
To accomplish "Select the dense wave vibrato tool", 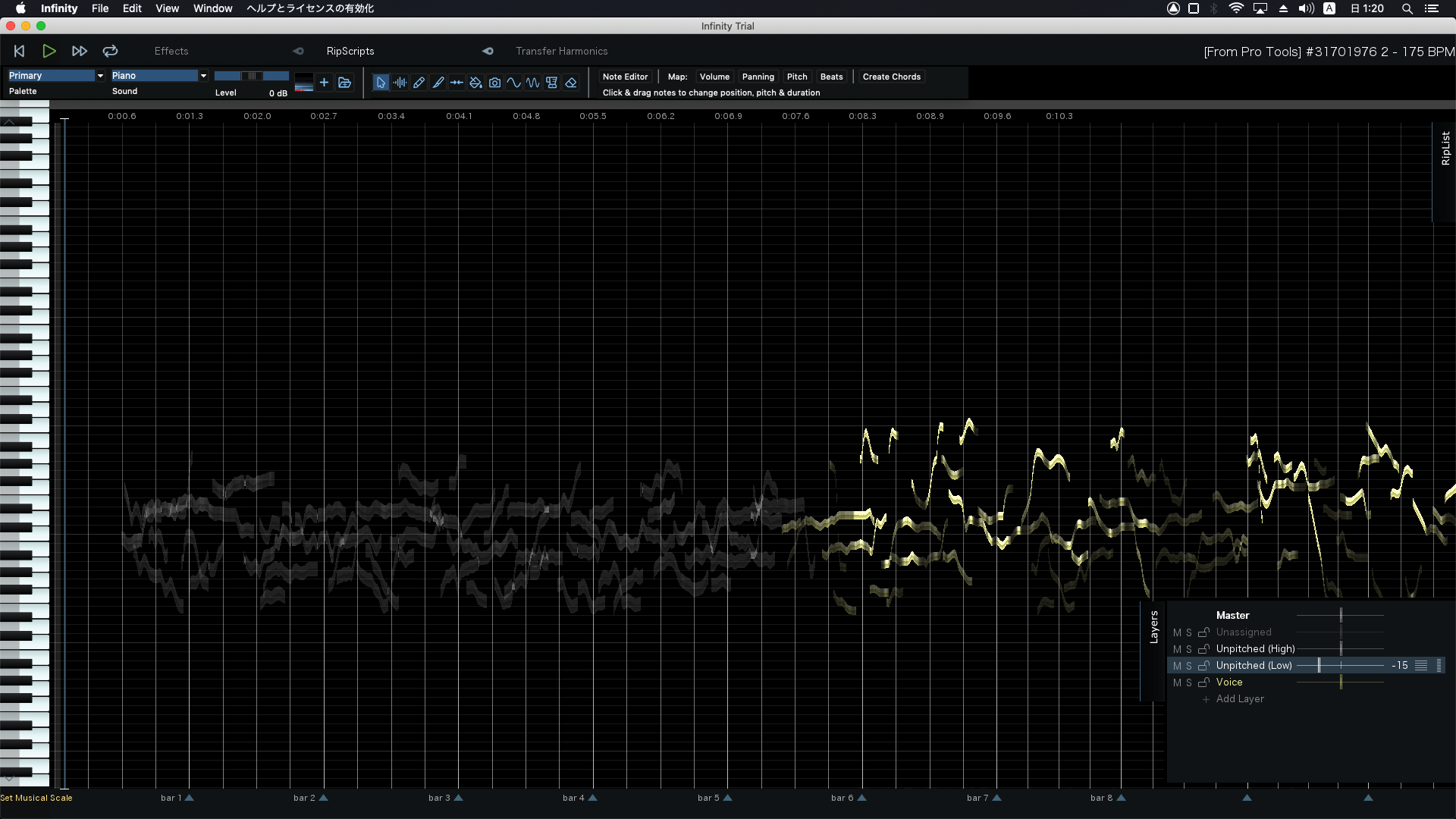I will pos(533,83).
